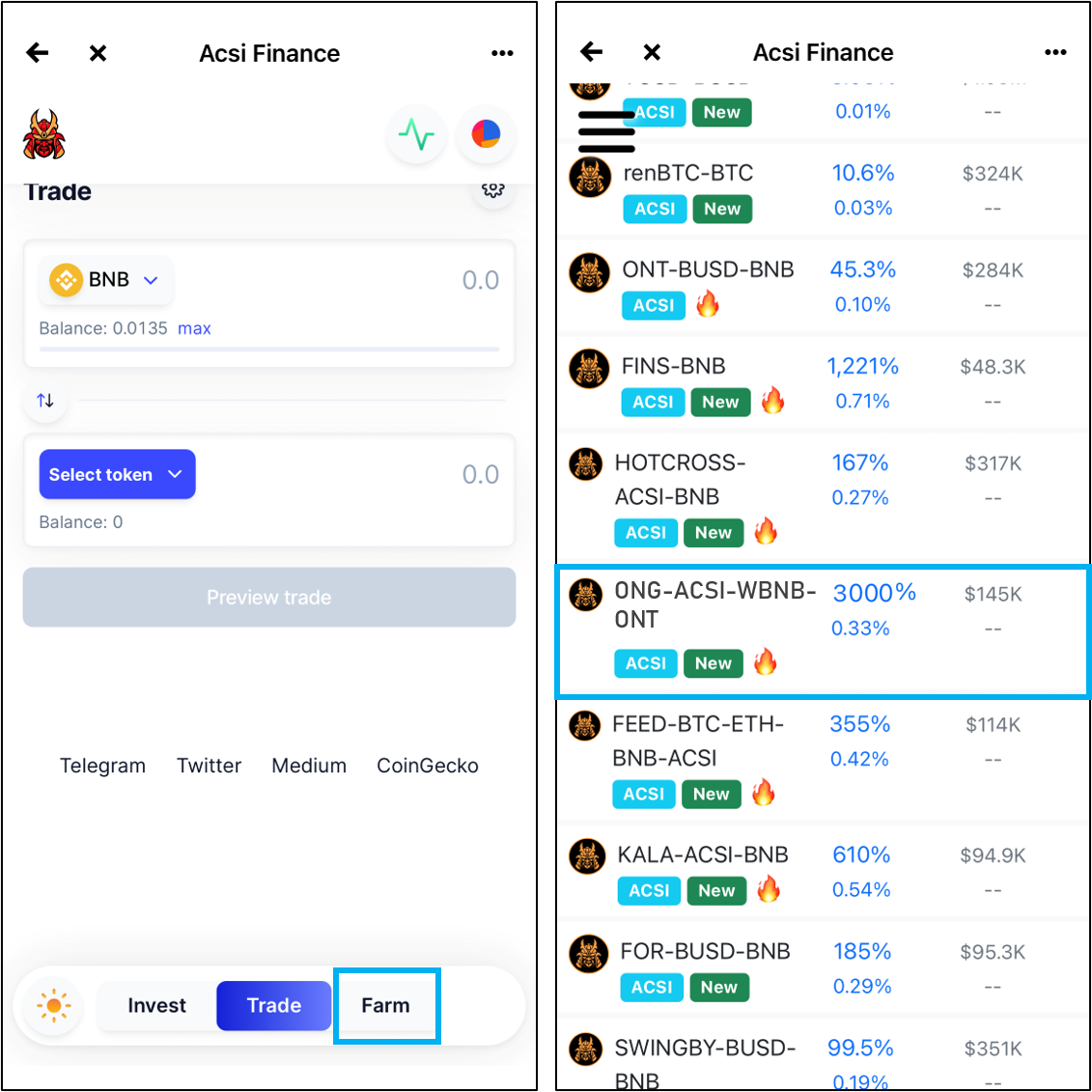Open the Telegram link
Screen dimensions: 1092x1092
point(102,766)
